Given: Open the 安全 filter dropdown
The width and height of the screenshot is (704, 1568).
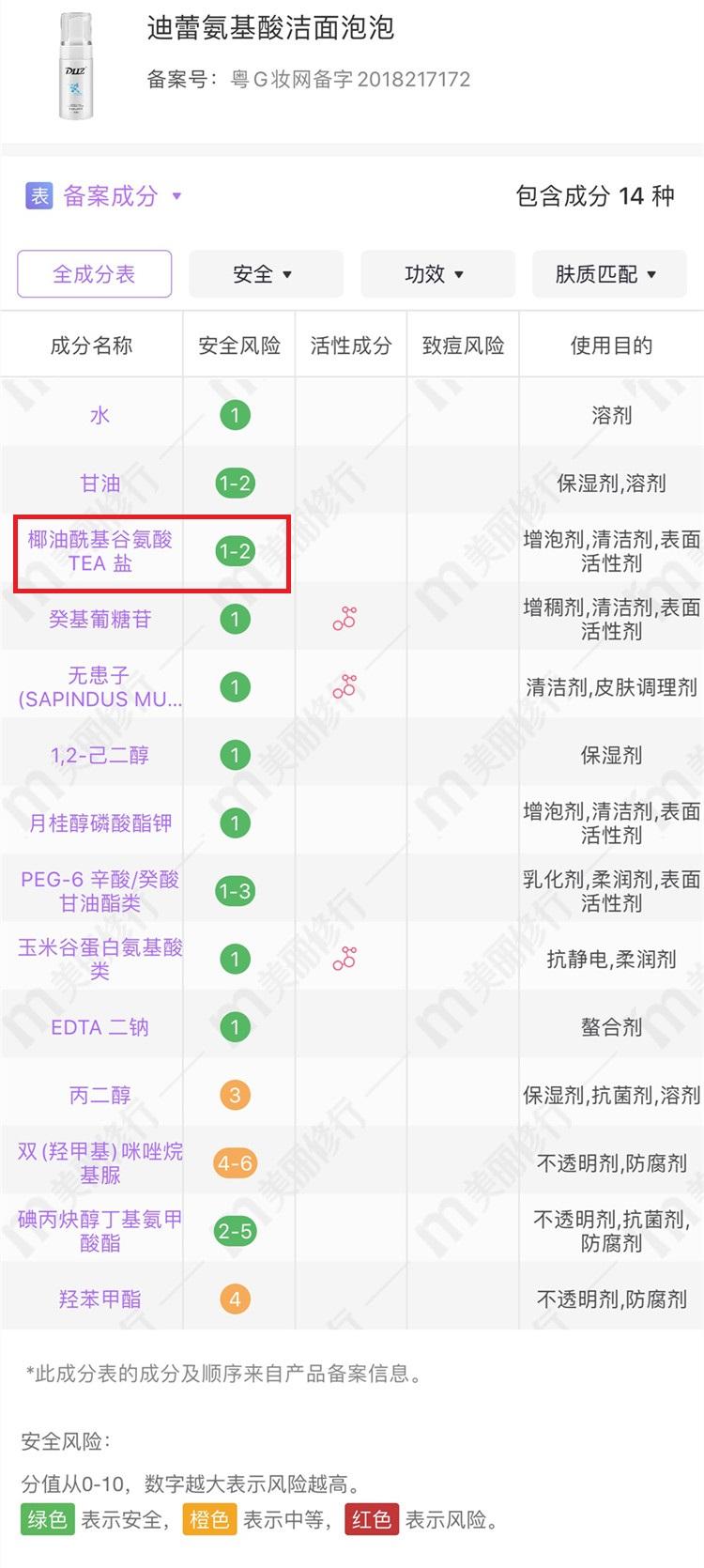Looking at the screenshot, I should [x=266, y=274].
